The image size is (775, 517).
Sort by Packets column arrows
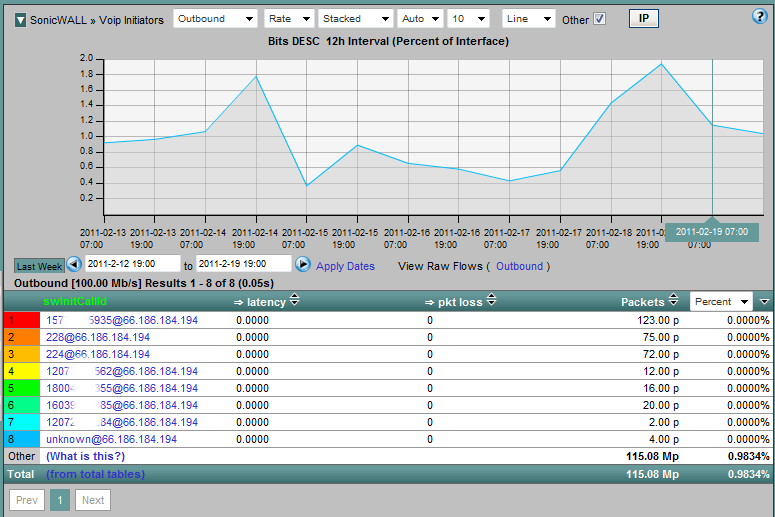pyautogui.click(x=674, y=302)
